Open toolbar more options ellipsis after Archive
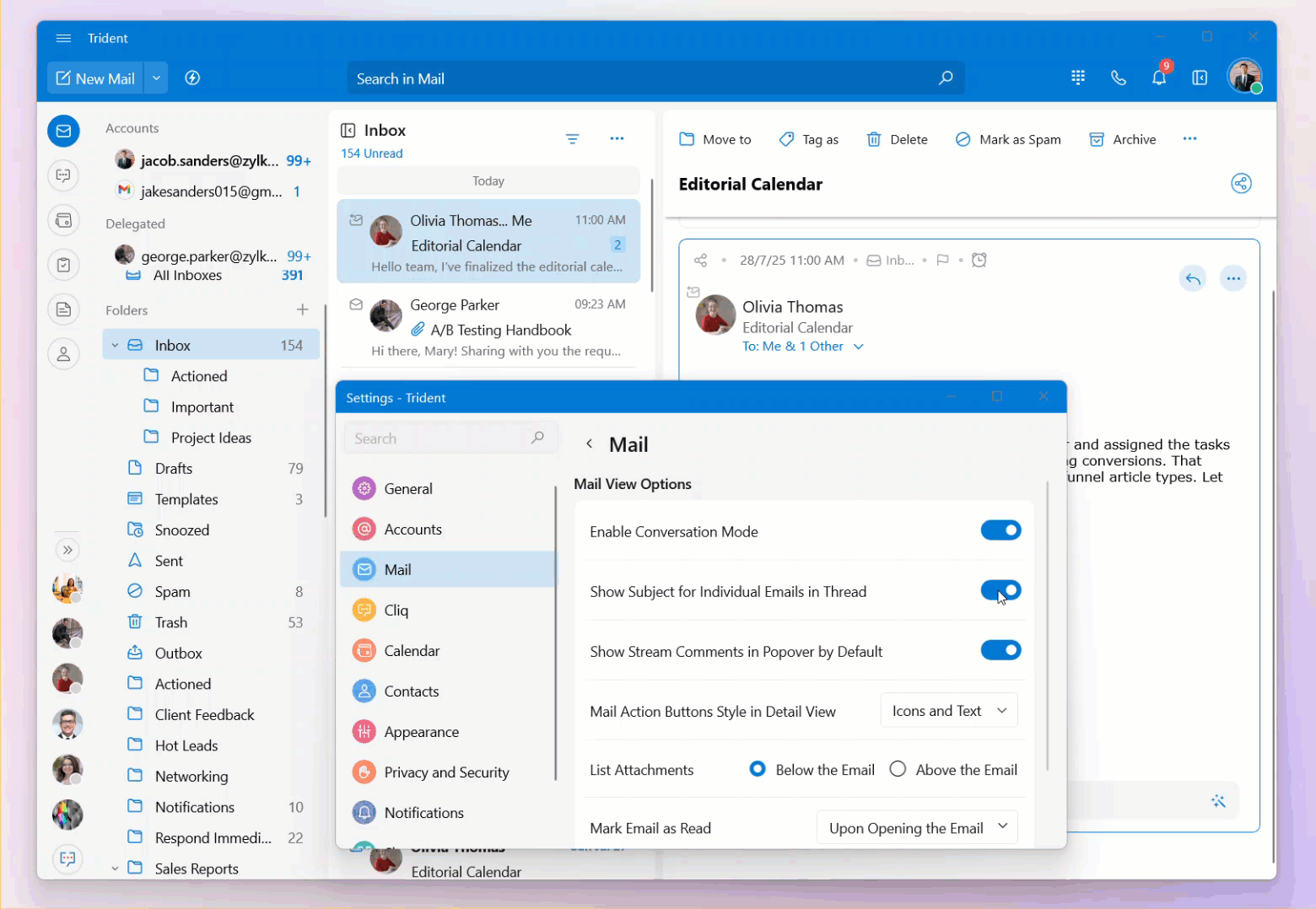The image size is (1316, 909). point(1189,139)
